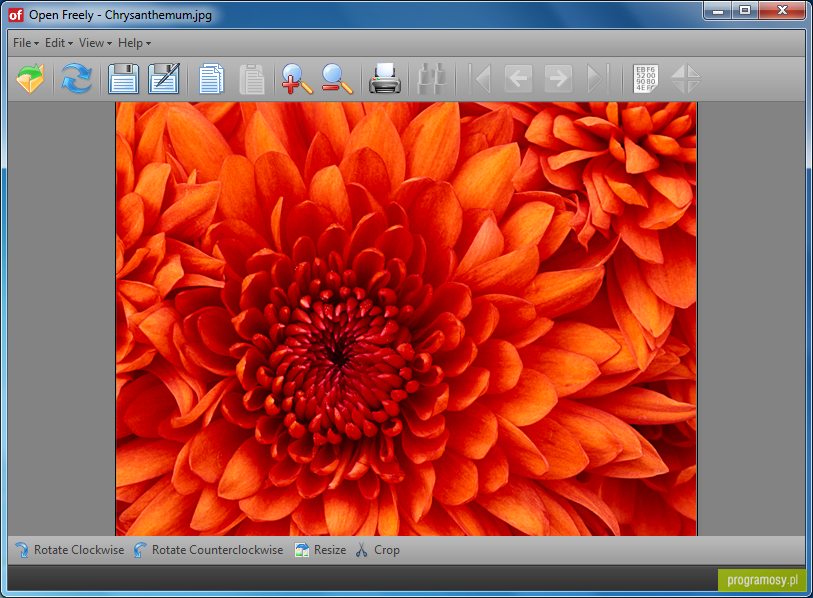Click the four-direction arrows toolbar icon
813x598 pixels.
[685, 78]
